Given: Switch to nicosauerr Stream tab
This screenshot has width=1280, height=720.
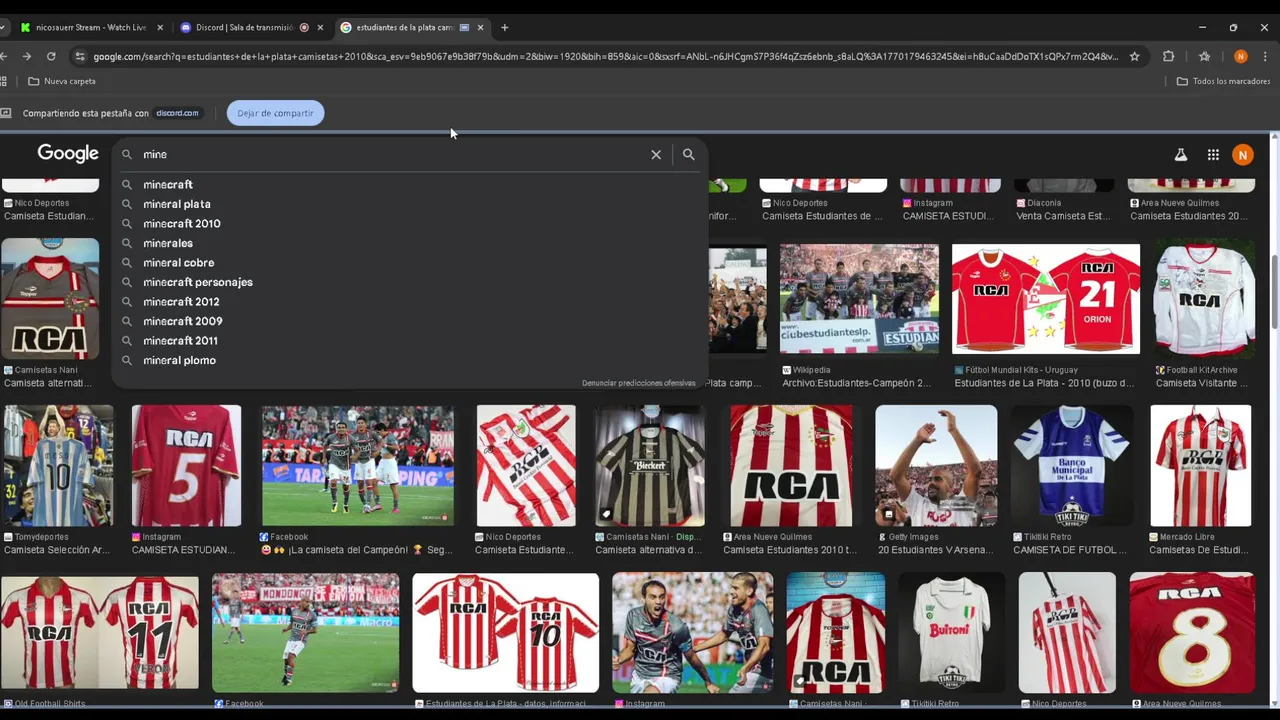Looking at the screenshot, I should (90, 28).
